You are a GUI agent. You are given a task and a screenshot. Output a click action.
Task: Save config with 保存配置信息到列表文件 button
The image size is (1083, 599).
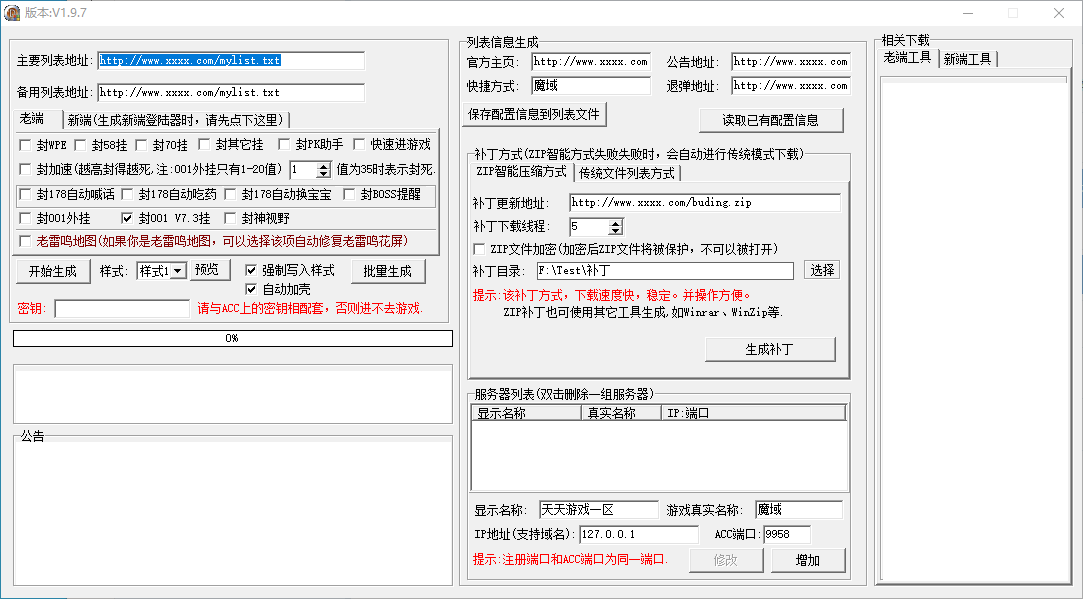534,114
